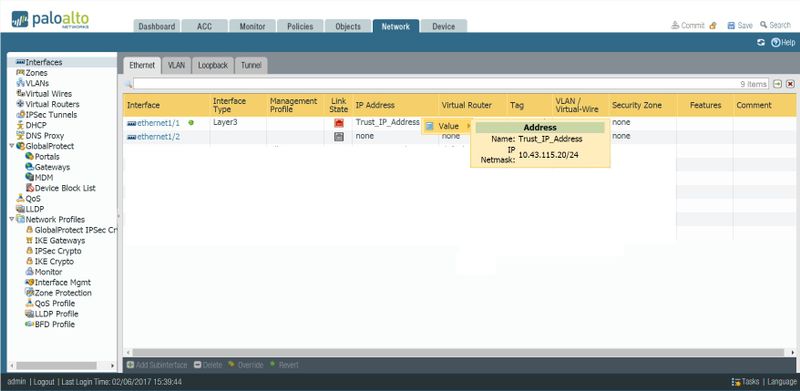Open the Tasks manager link

click(x=745, y=382)
